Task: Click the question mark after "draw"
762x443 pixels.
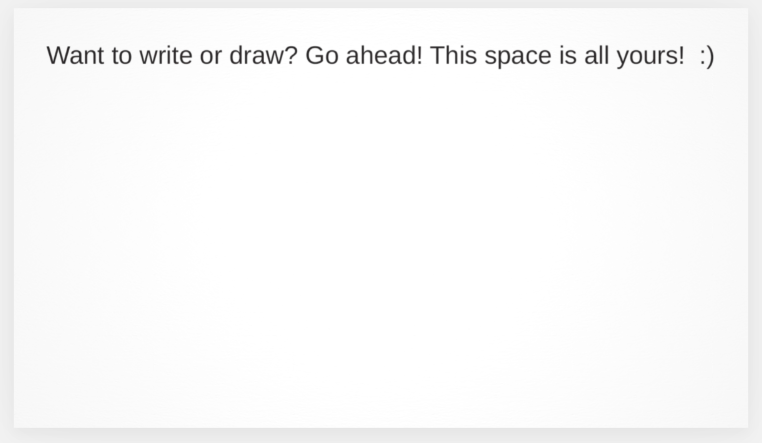Action: [291, 55]
